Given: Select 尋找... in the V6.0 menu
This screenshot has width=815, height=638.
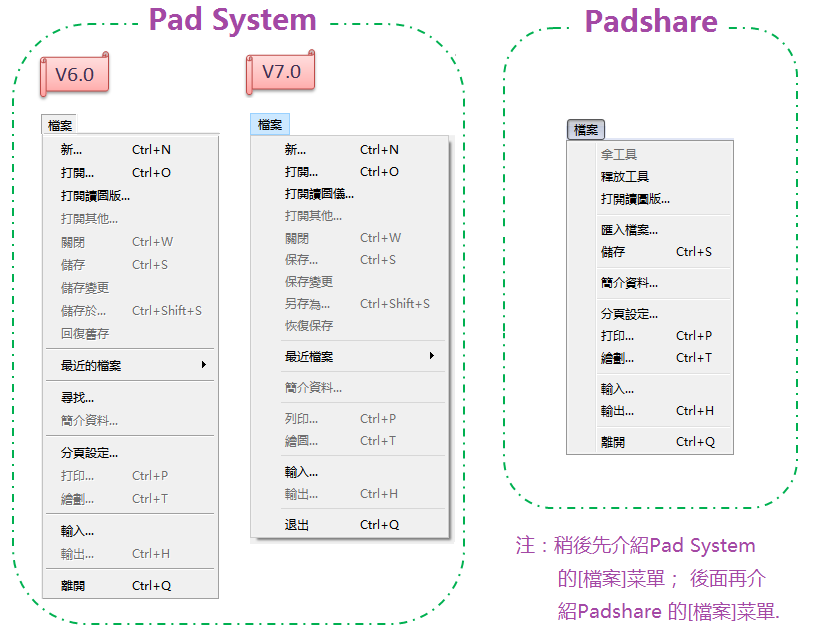Looking at the screenshot, I should (x=77, y=398).
